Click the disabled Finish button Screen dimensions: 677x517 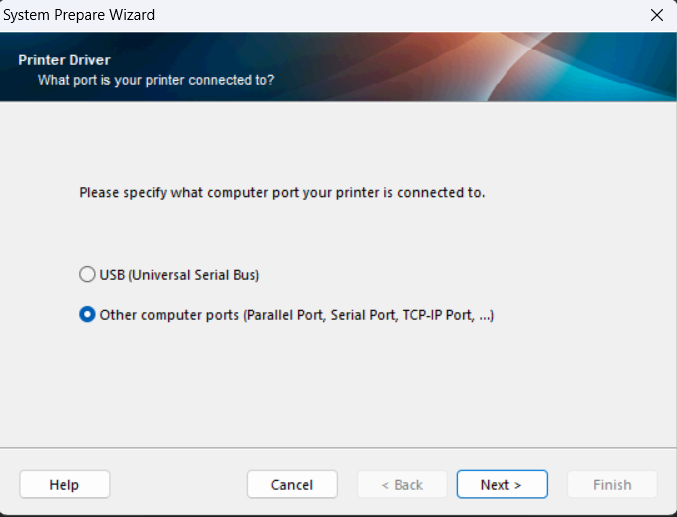[x=612, y=485]
